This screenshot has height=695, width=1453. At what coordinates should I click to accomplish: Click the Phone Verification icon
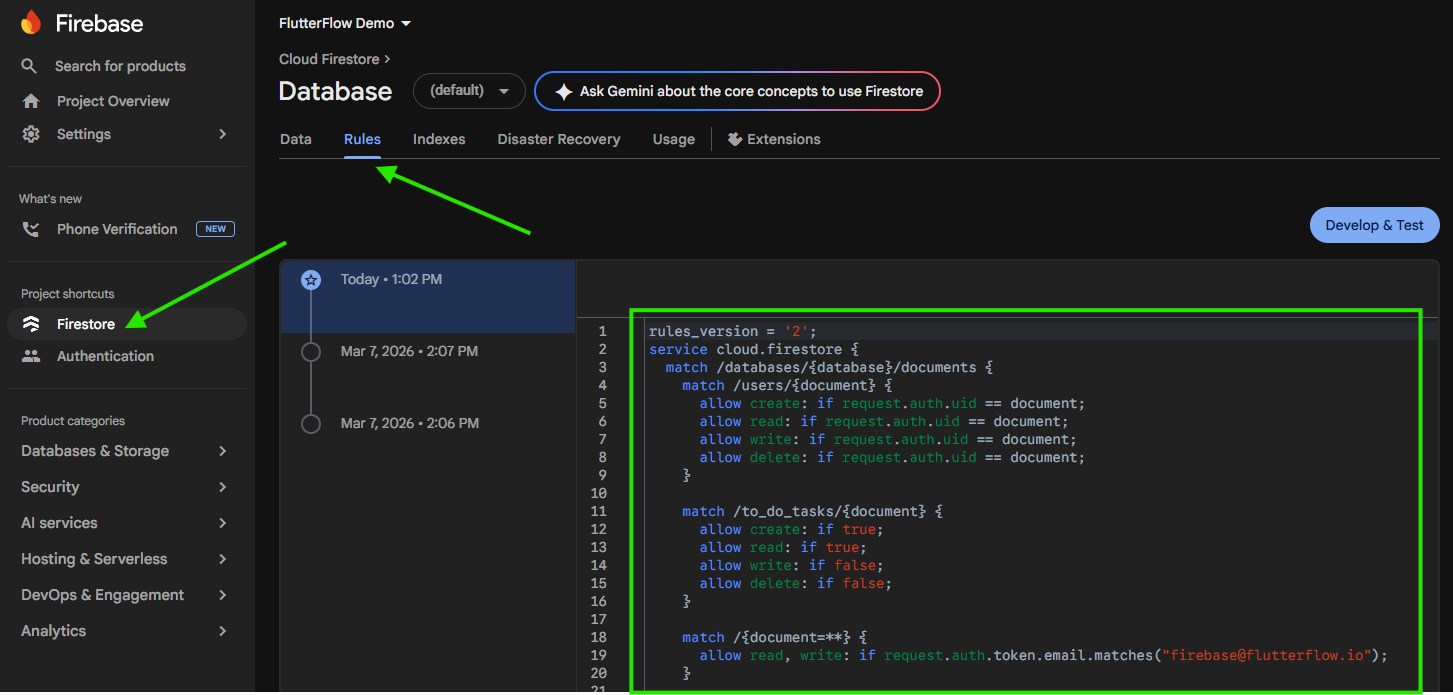pos(31,229)
